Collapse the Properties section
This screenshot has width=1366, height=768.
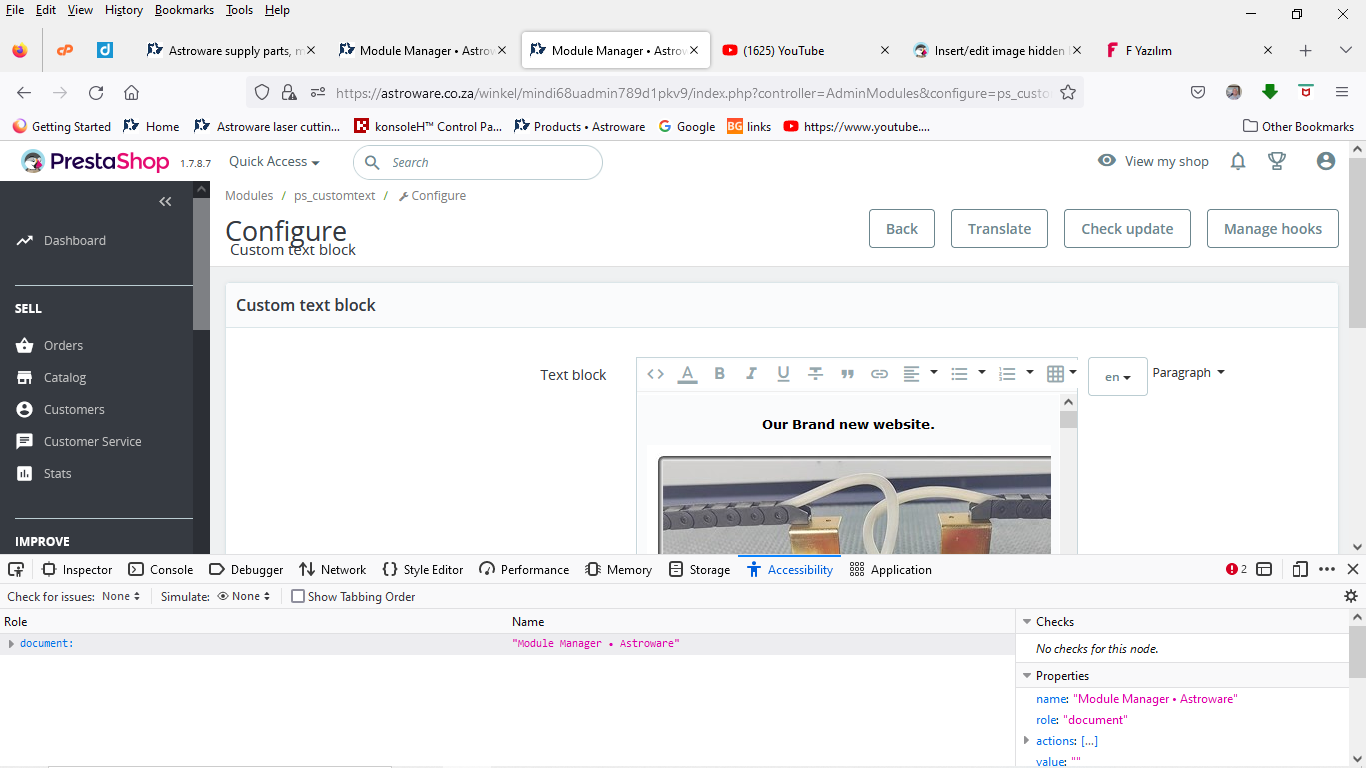1026,676
